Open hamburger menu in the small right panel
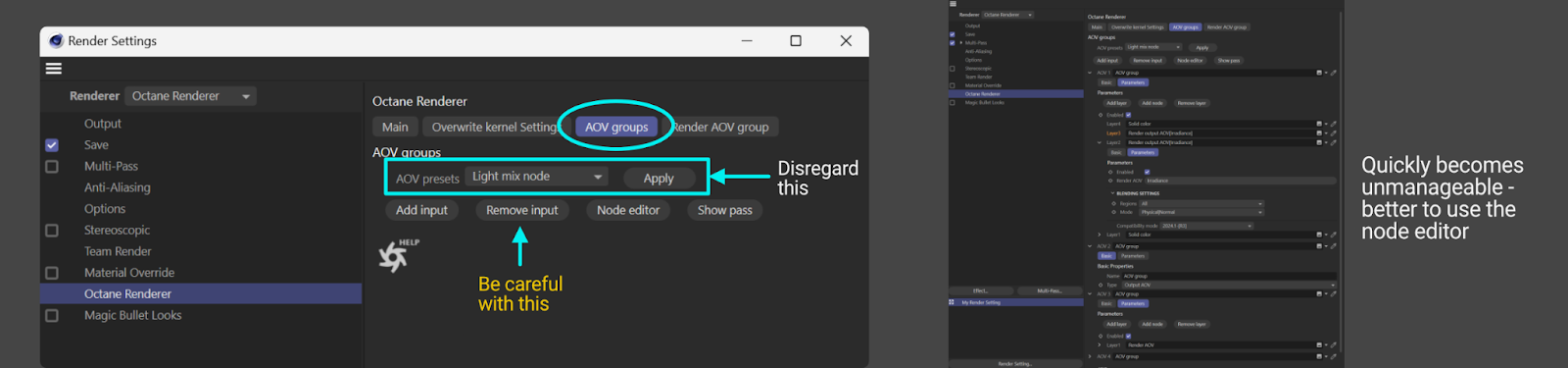Screen dimensions: 1568x368 pyautogui.click(x=953, y=4)
